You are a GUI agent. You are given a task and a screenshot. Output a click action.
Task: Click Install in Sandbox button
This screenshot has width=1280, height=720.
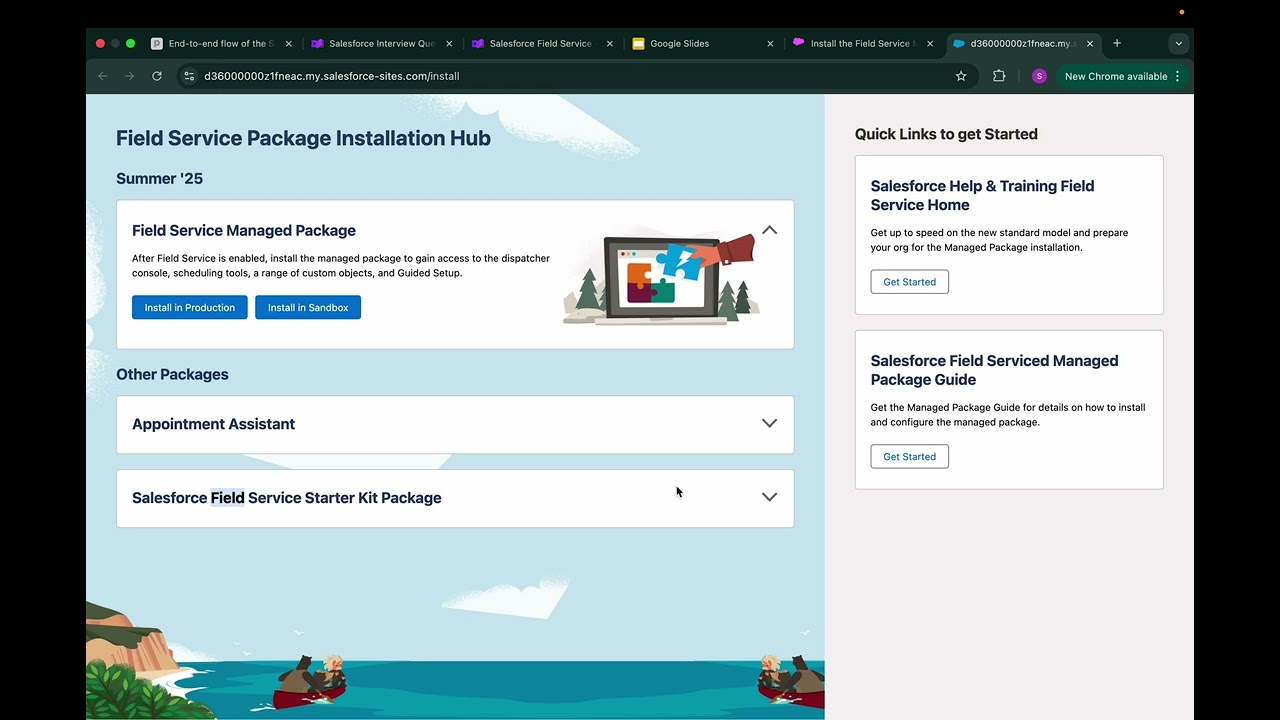(308, 307)
